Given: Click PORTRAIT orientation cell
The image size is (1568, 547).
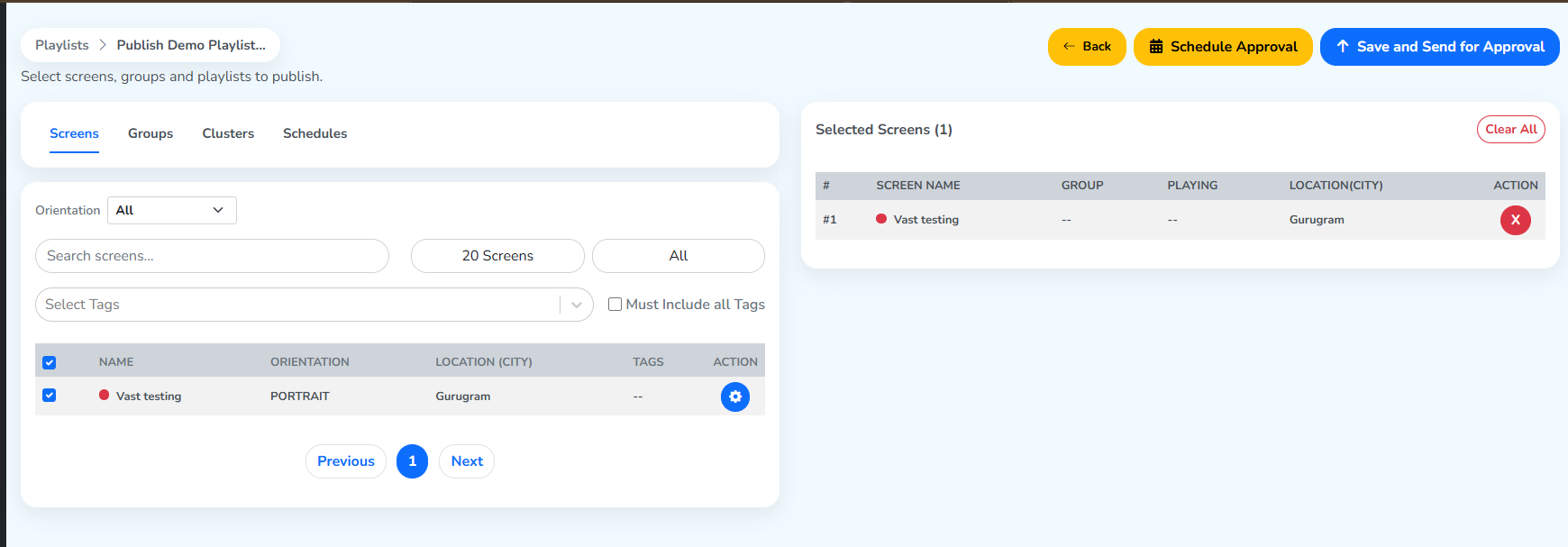Looking at the screenshot, I should [300, 397].
